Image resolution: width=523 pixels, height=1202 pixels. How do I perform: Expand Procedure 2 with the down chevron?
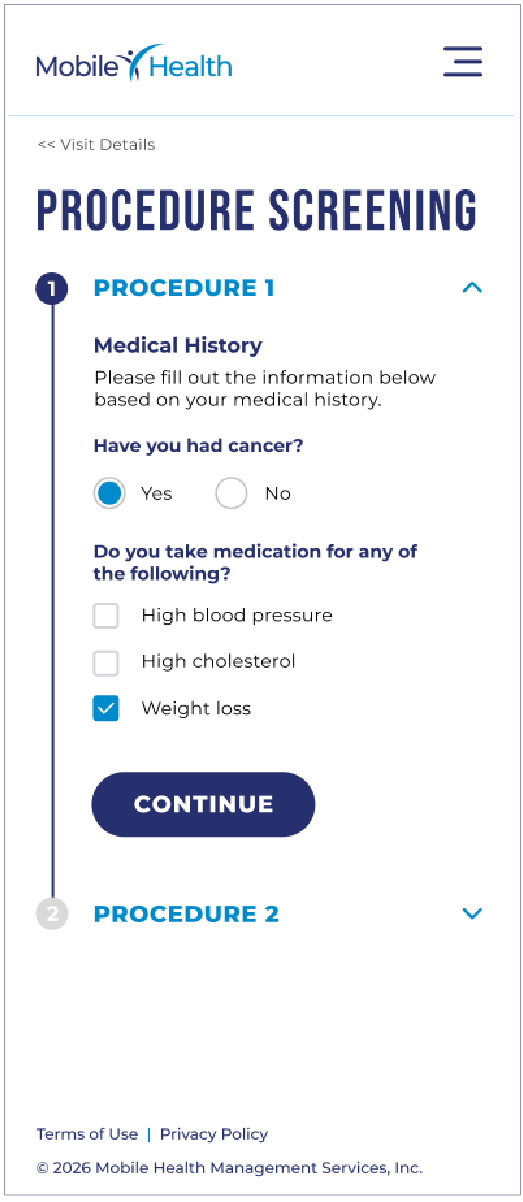tap(472, 913)
